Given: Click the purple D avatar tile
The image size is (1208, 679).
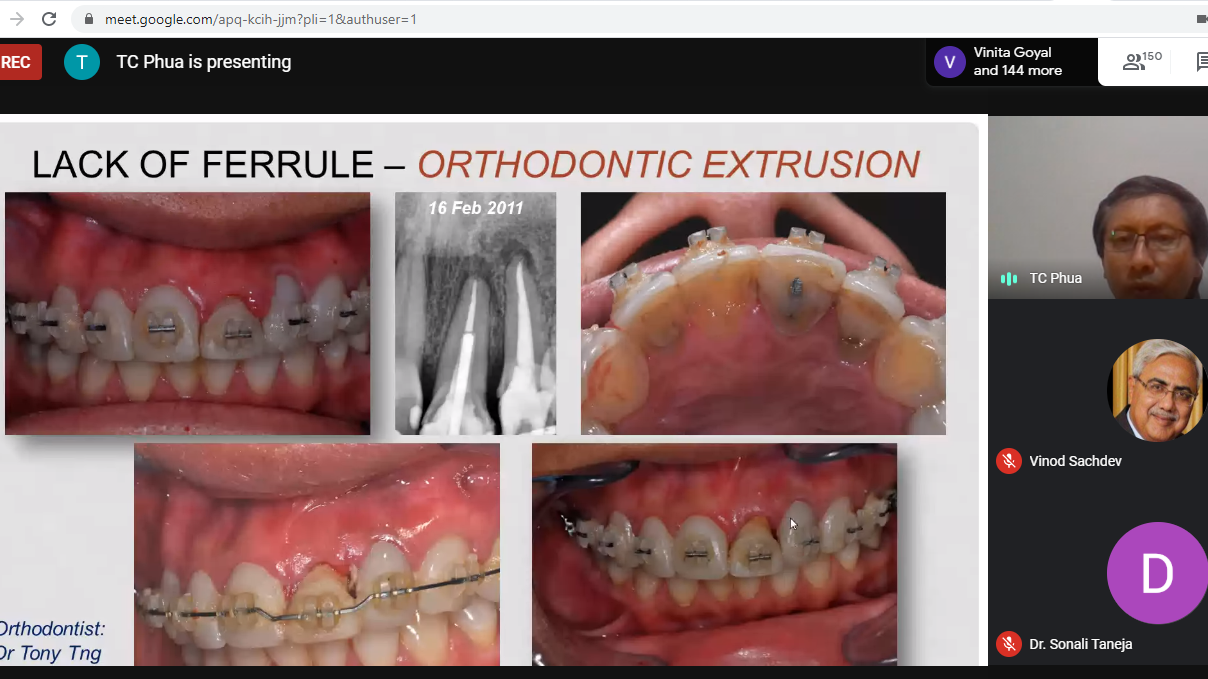Looking at the screenshot, I should click(x=1156, y=573).
